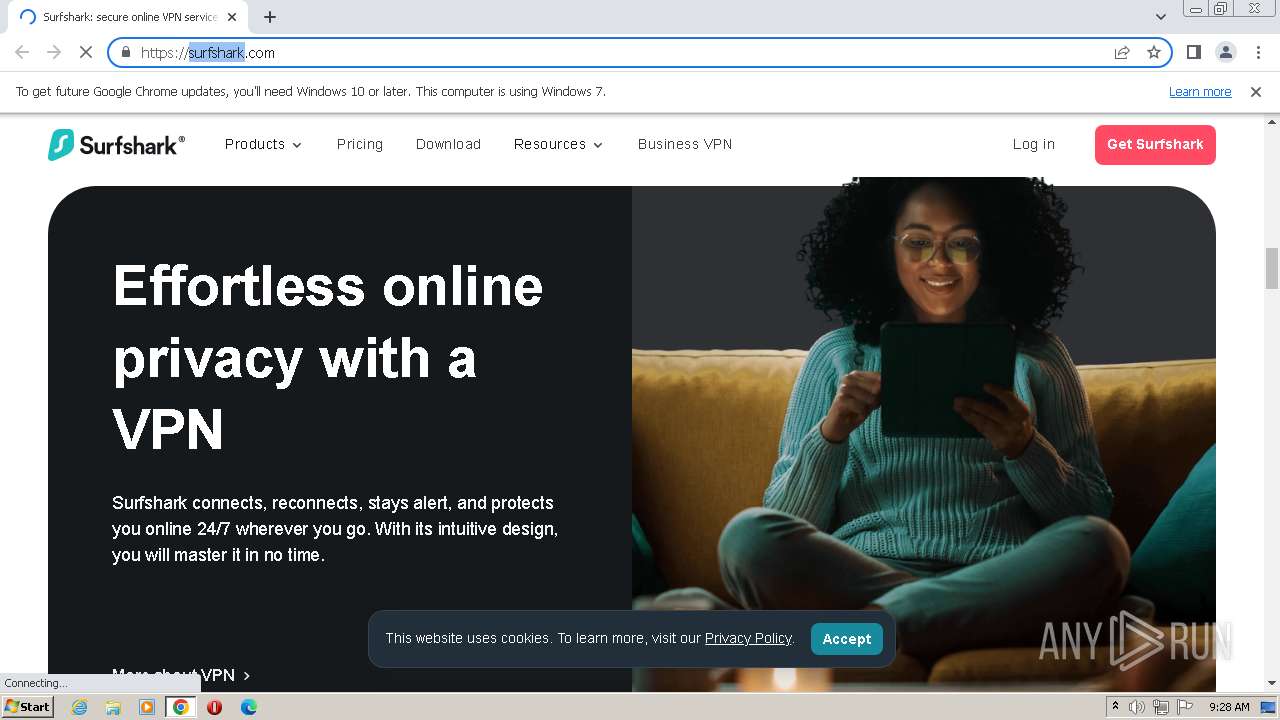
Task: Open the network tray icon
Action: (x=1161, y=707)
